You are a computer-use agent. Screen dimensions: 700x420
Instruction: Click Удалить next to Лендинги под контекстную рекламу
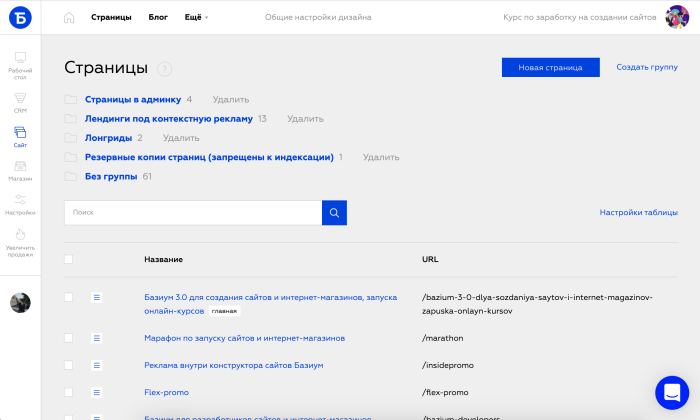coord(305,118)
